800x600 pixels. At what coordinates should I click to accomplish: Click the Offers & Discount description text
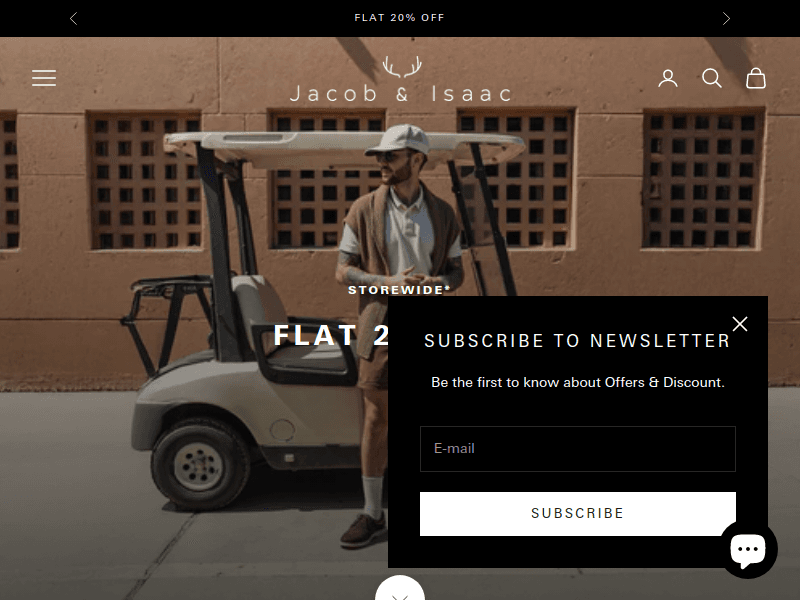coord(578,382)
